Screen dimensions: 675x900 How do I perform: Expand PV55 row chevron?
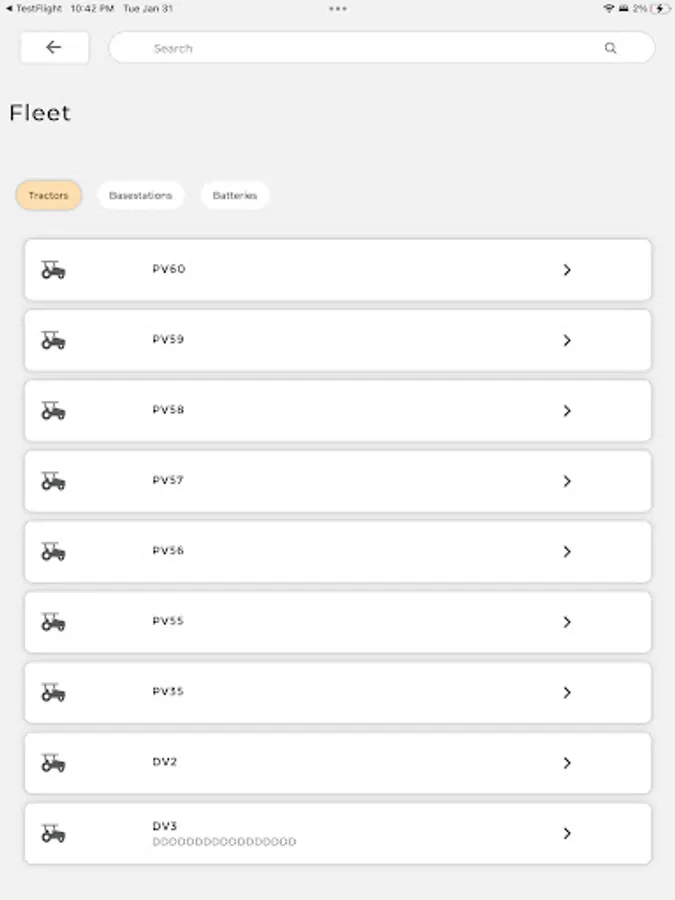[x=567, y=622]
